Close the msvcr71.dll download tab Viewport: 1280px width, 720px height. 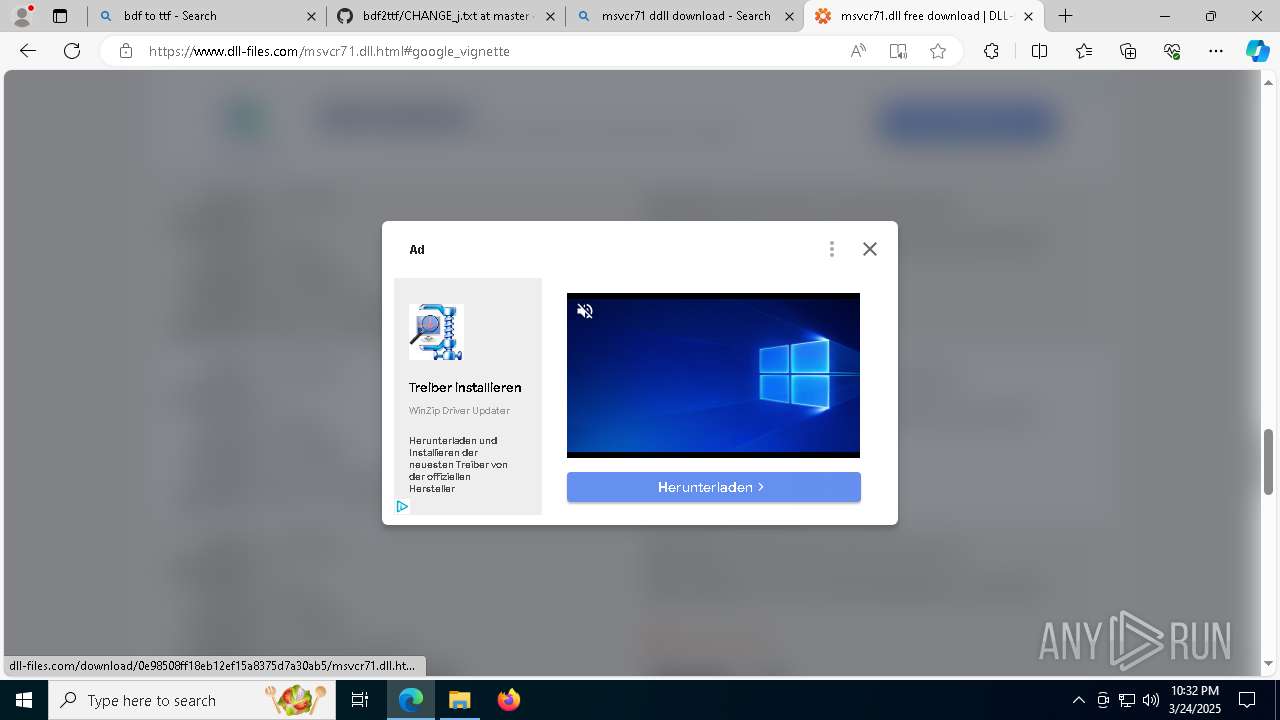tap(1028, 16)
